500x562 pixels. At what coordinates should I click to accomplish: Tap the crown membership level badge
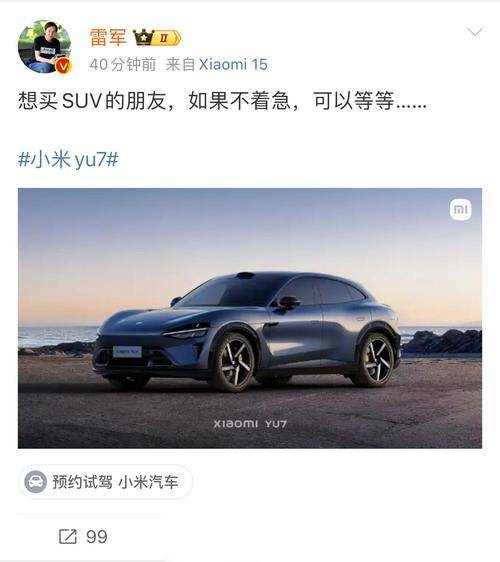pos(157,37)
